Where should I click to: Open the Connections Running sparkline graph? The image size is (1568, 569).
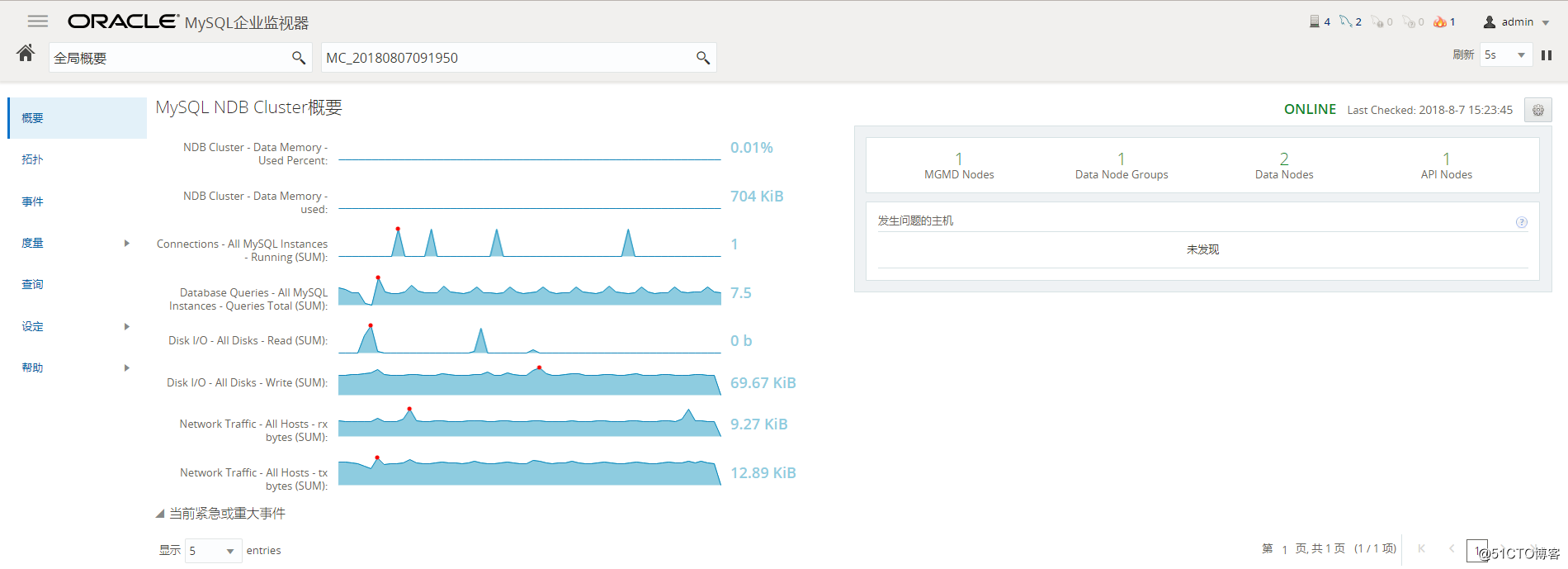pos(530,242)
